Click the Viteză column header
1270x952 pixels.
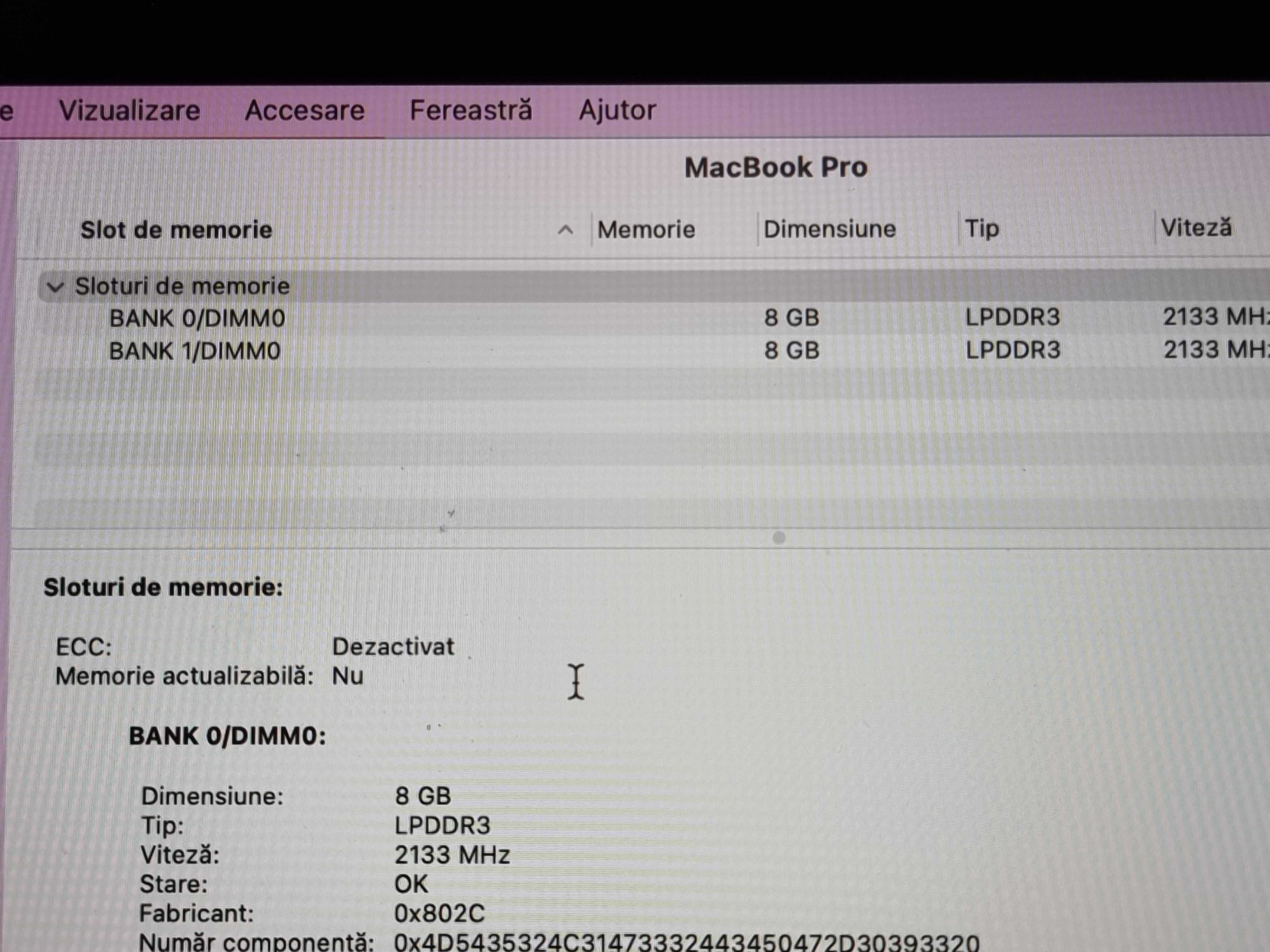(1197, 227)
